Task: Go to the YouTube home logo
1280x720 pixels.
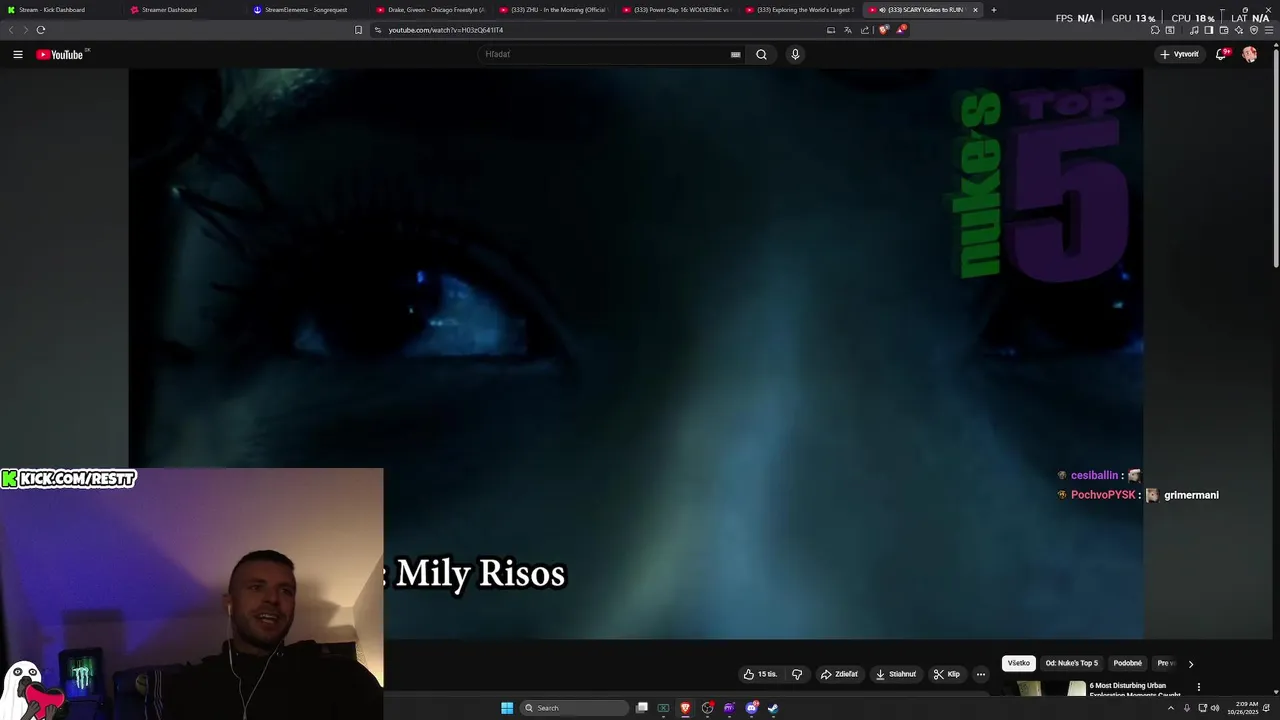Action: pos(62,55)
